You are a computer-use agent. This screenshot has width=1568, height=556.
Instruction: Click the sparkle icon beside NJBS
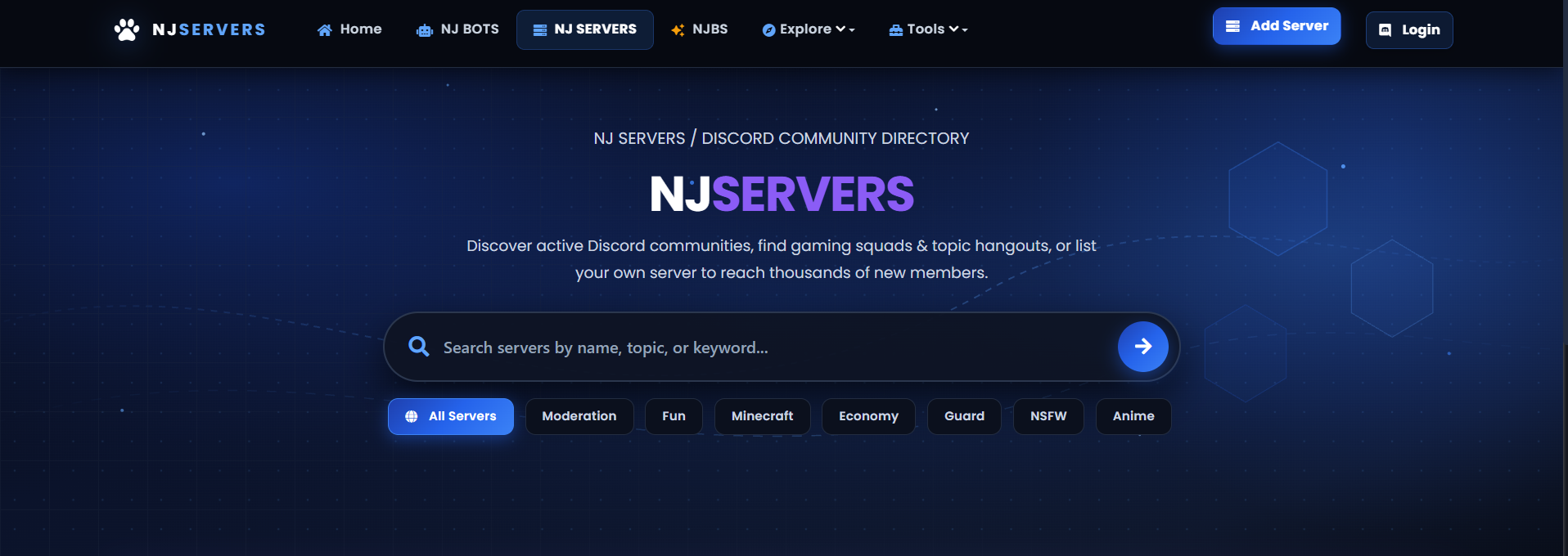tap(678, 30)
